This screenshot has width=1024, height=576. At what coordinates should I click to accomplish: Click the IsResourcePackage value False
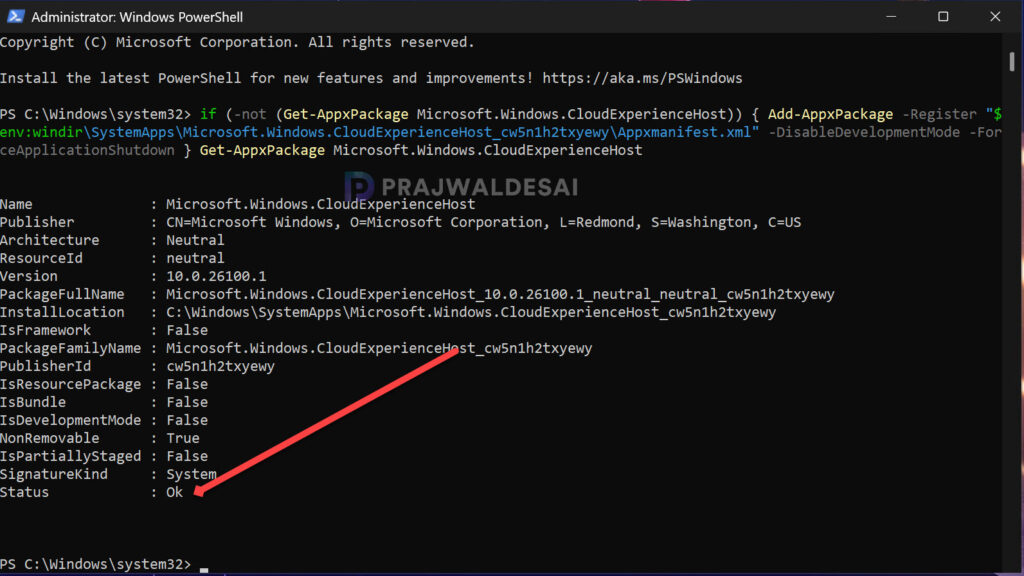tap(187, 384)
